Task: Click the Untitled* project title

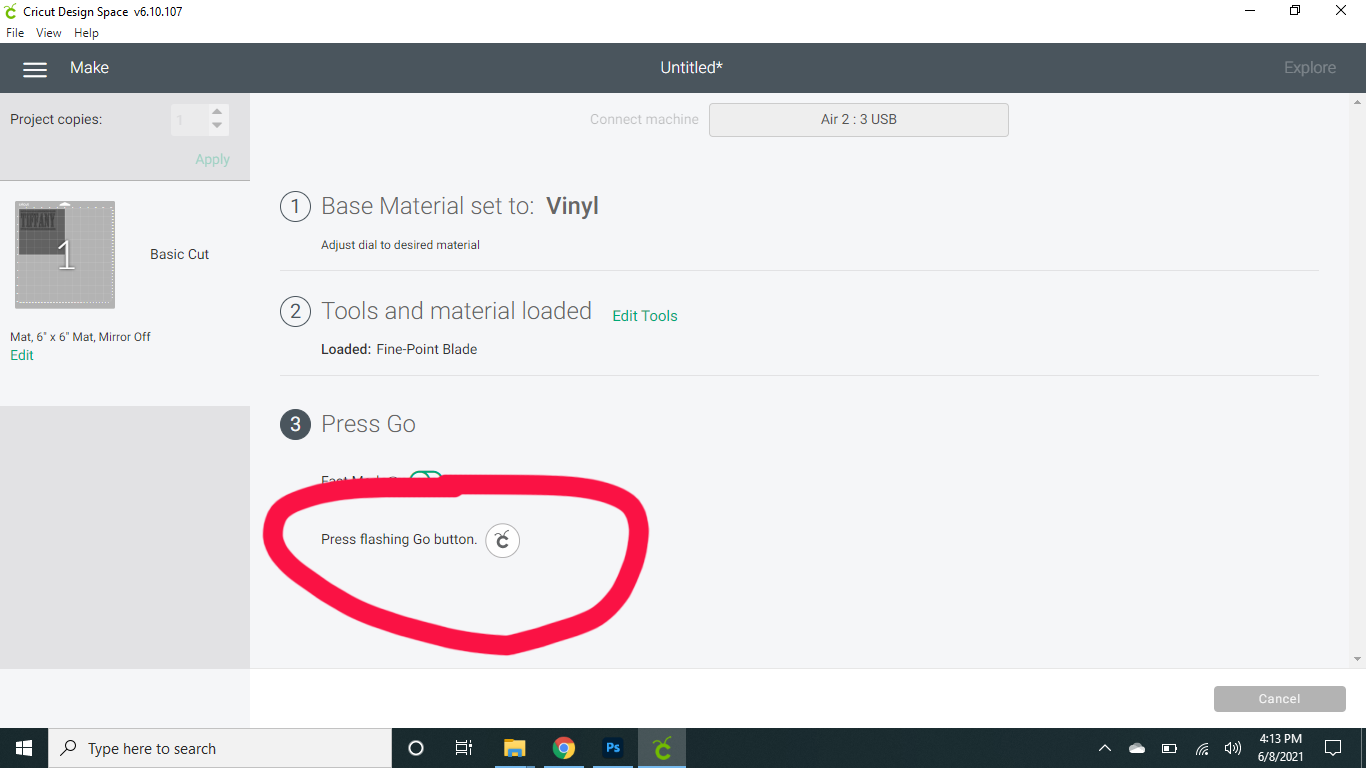Action: pyautogui.click(x=691, y=68)
